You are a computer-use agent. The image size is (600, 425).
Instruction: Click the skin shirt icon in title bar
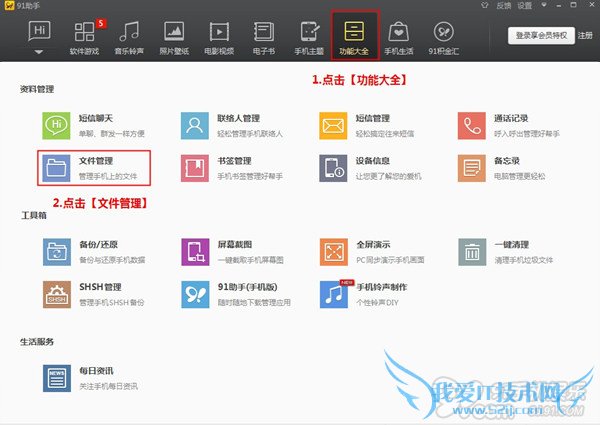(x=485, y=5)
